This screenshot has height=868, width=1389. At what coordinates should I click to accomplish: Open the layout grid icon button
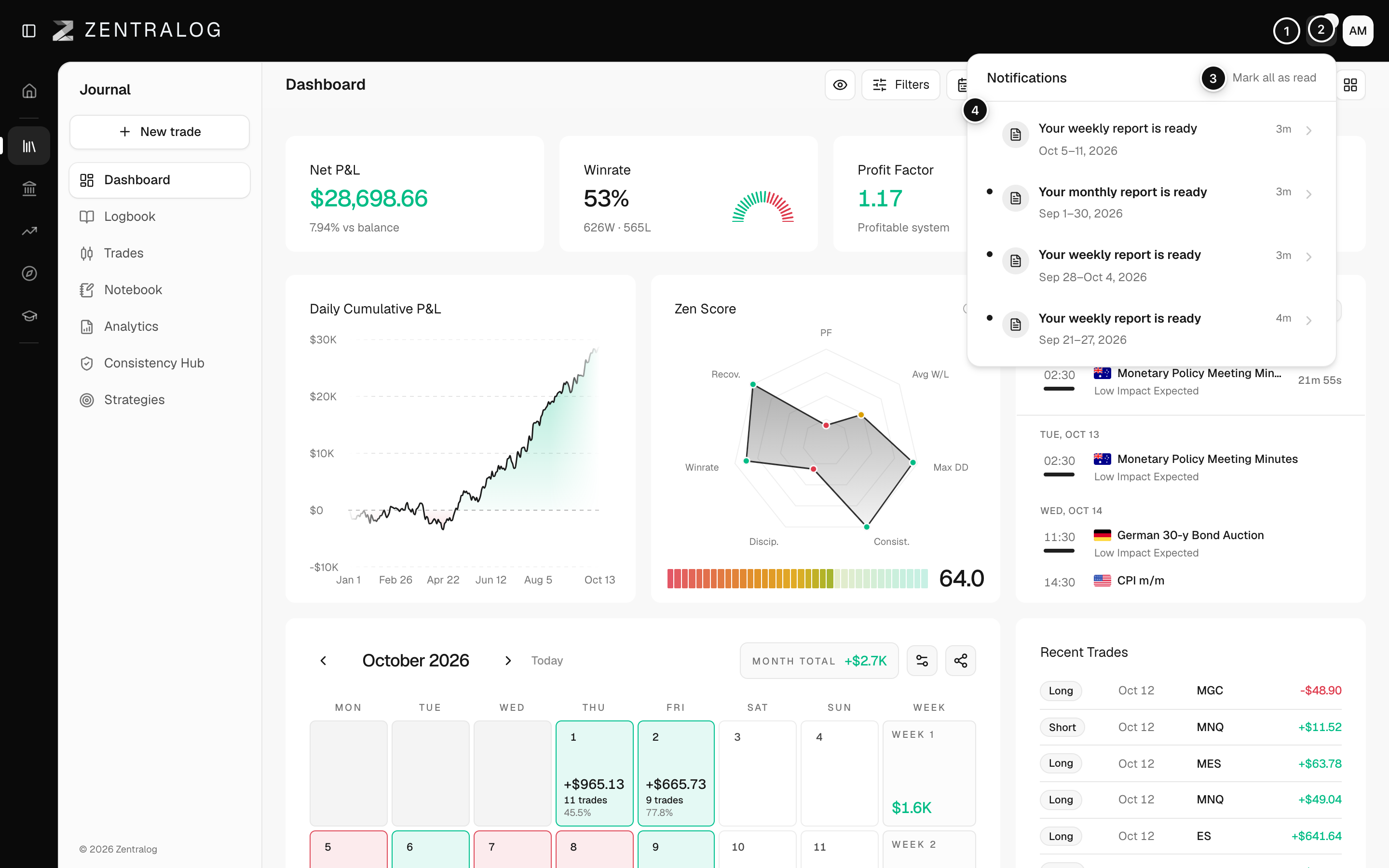click(1350, 85)
